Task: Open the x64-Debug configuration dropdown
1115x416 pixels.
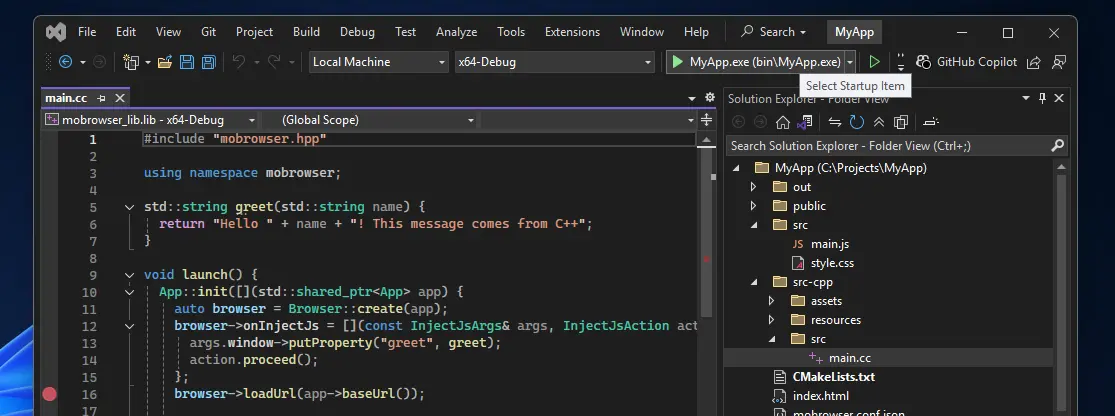Action: 555,62
